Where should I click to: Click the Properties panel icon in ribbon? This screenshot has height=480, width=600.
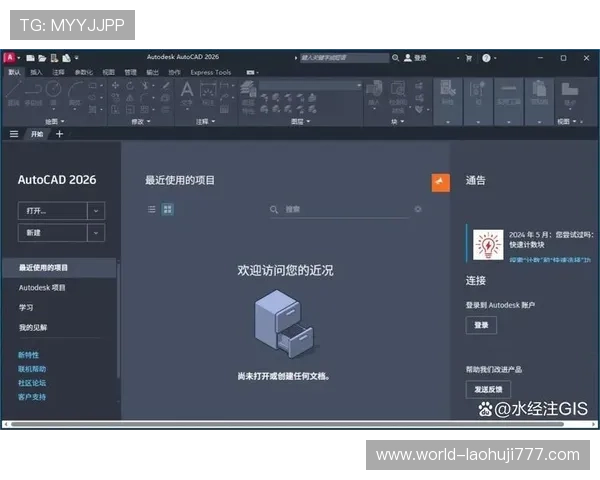[448, 89]
